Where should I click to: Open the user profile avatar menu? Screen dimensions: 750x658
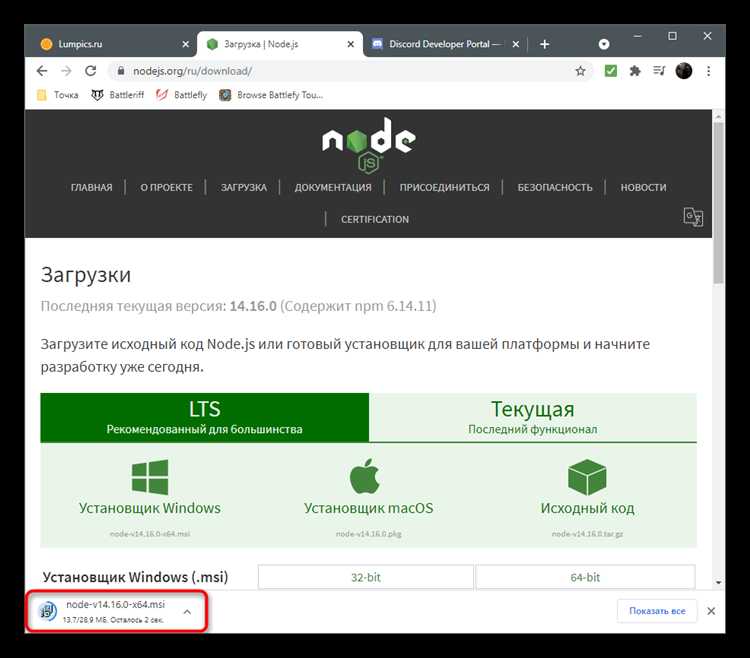pos(684,71)
